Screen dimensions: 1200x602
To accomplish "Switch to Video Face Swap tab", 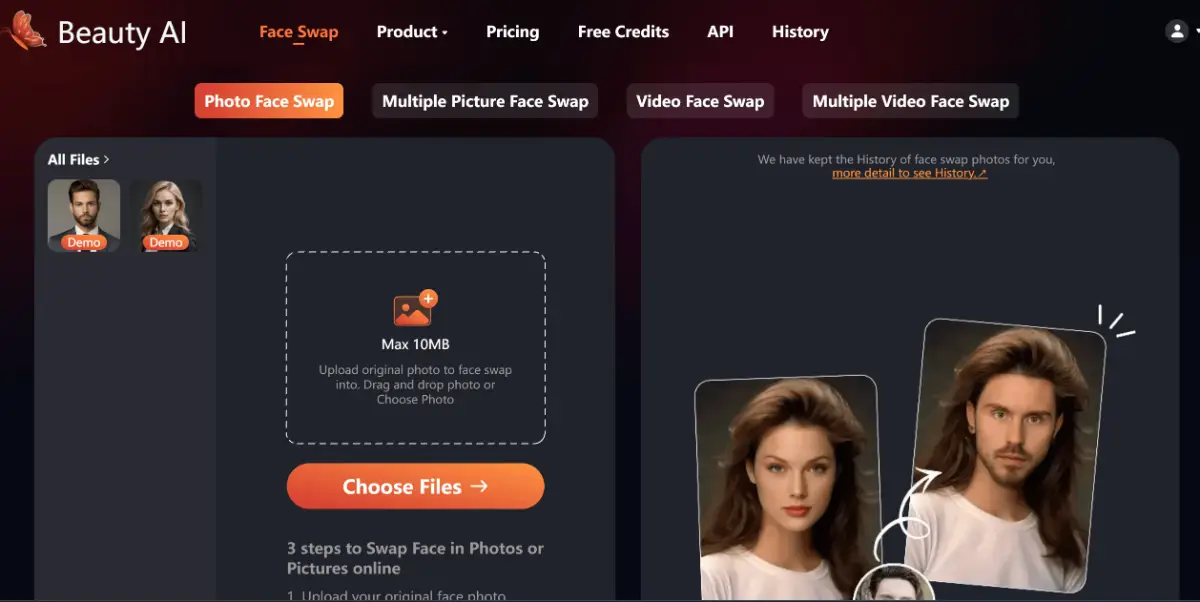I will 700,101.
